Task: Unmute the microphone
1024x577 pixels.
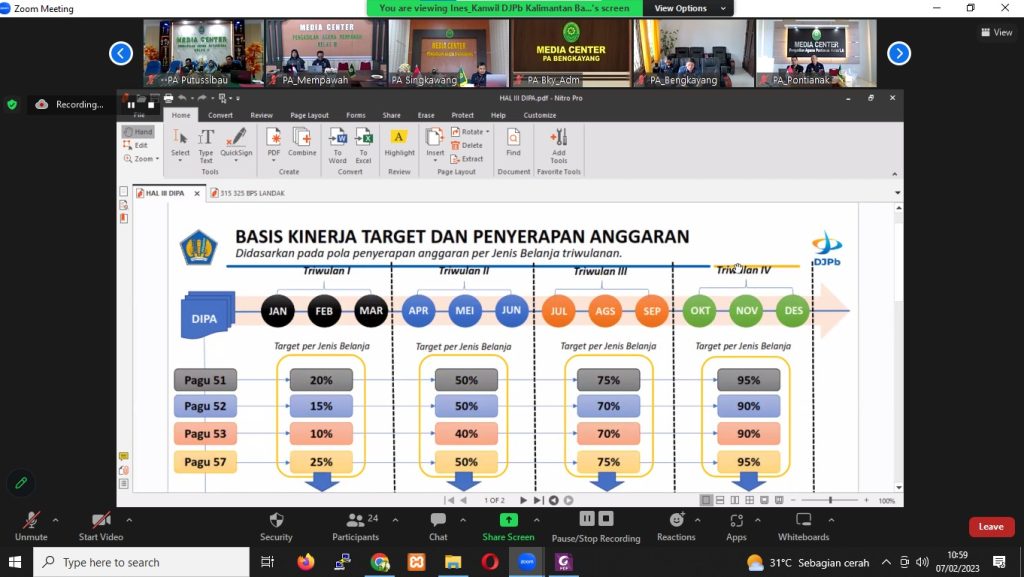Action: (x=31, y=521)
